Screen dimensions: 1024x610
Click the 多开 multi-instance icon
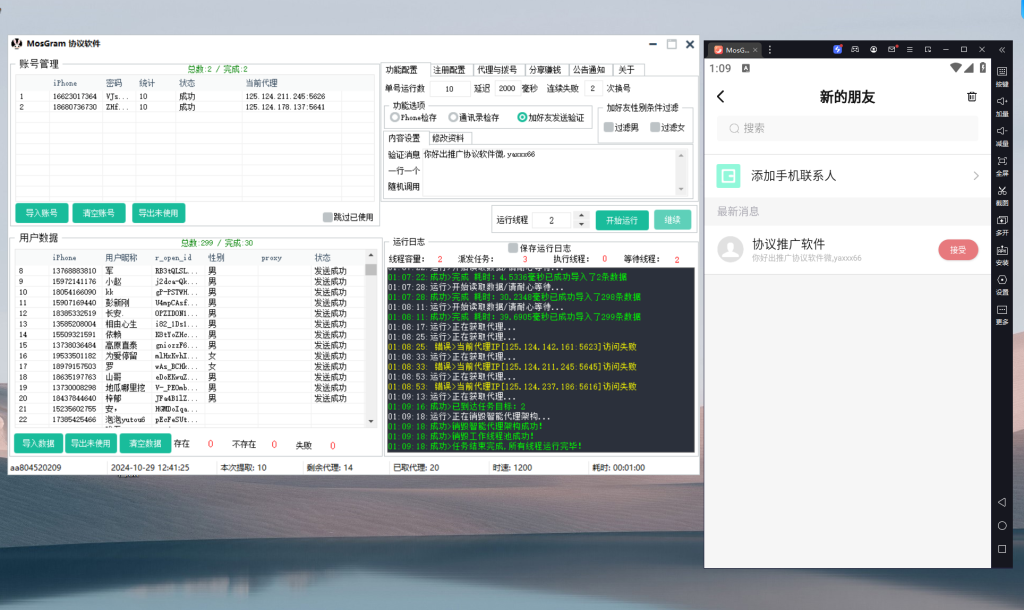pos(1001,221)
